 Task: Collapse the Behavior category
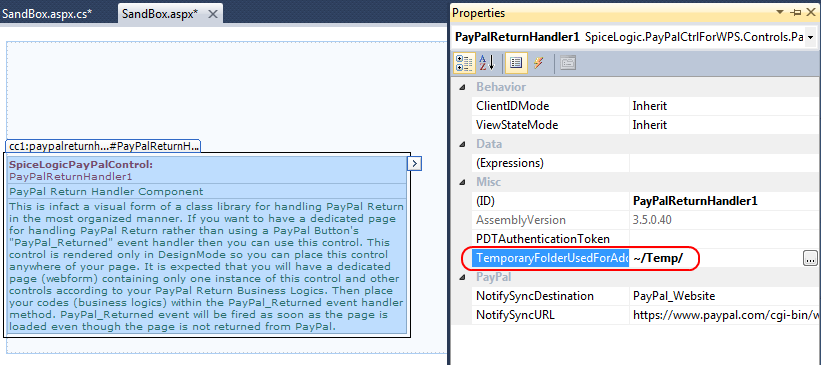coord(462,87)
